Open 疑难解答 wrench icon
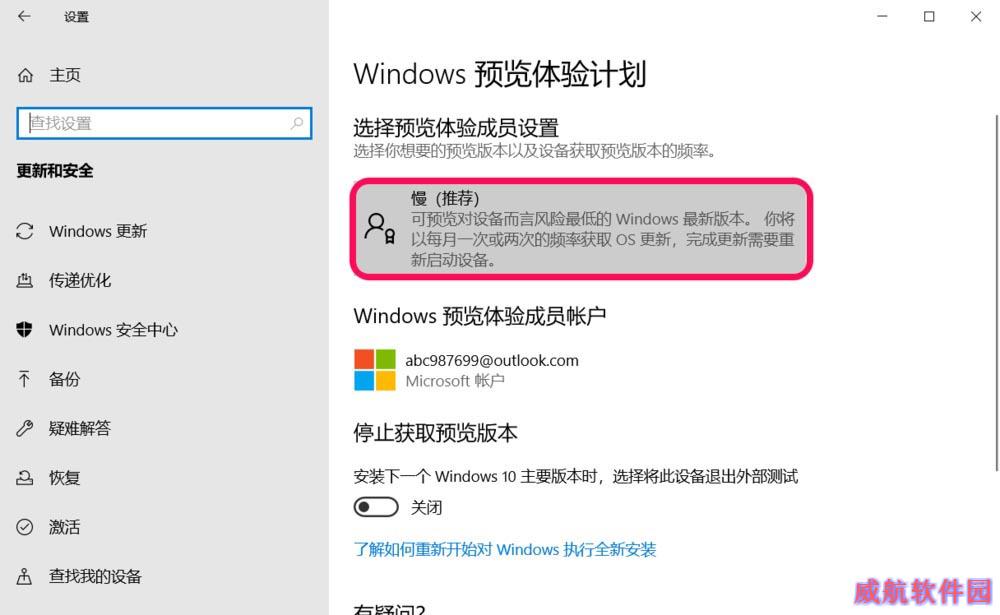The width and height of the screenshot is (1000, 615). (25, 428)
